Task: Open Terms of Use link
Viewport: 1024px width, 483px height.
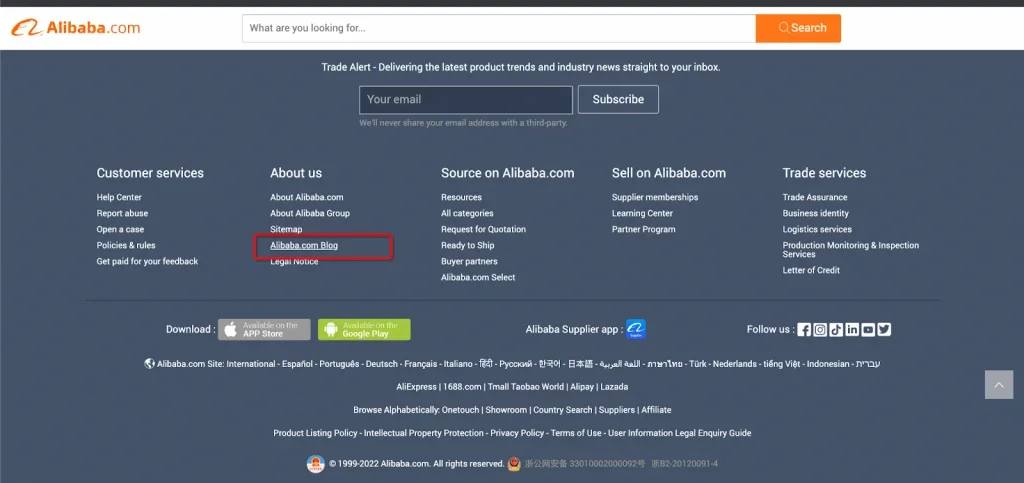Action: (576, 433)
